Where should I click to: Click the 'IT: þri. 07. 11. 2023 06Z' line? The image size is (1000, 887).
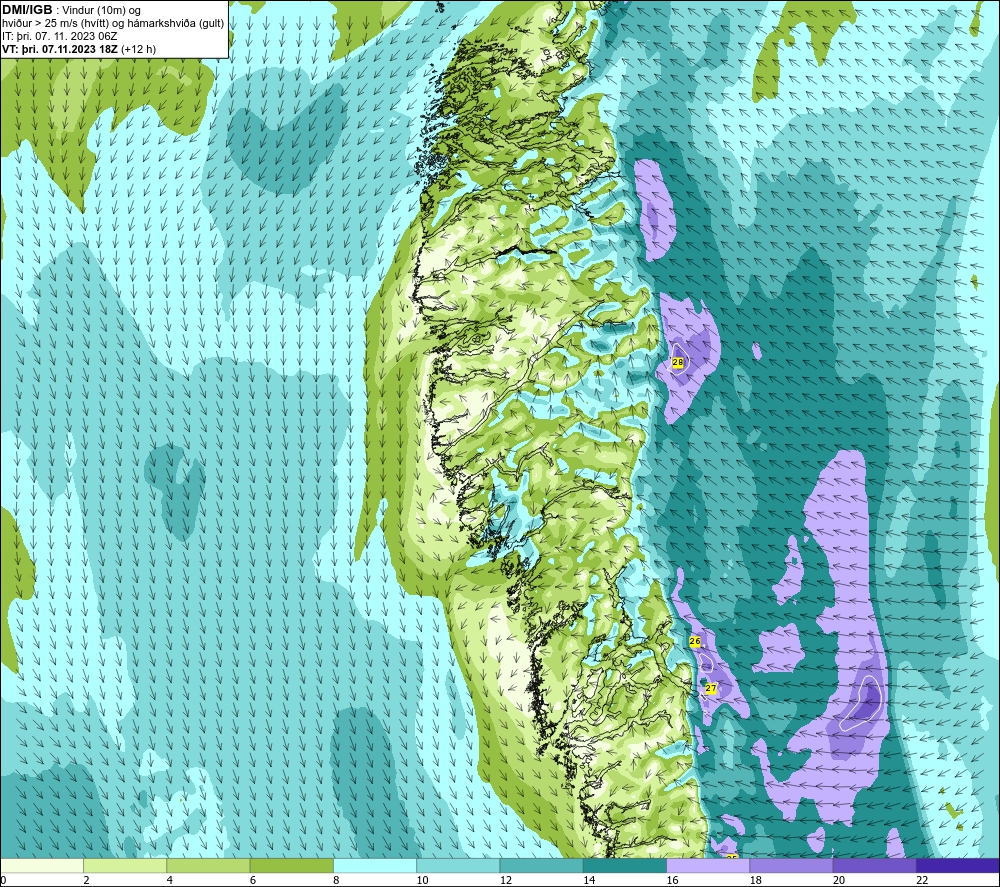click(59, 36)
